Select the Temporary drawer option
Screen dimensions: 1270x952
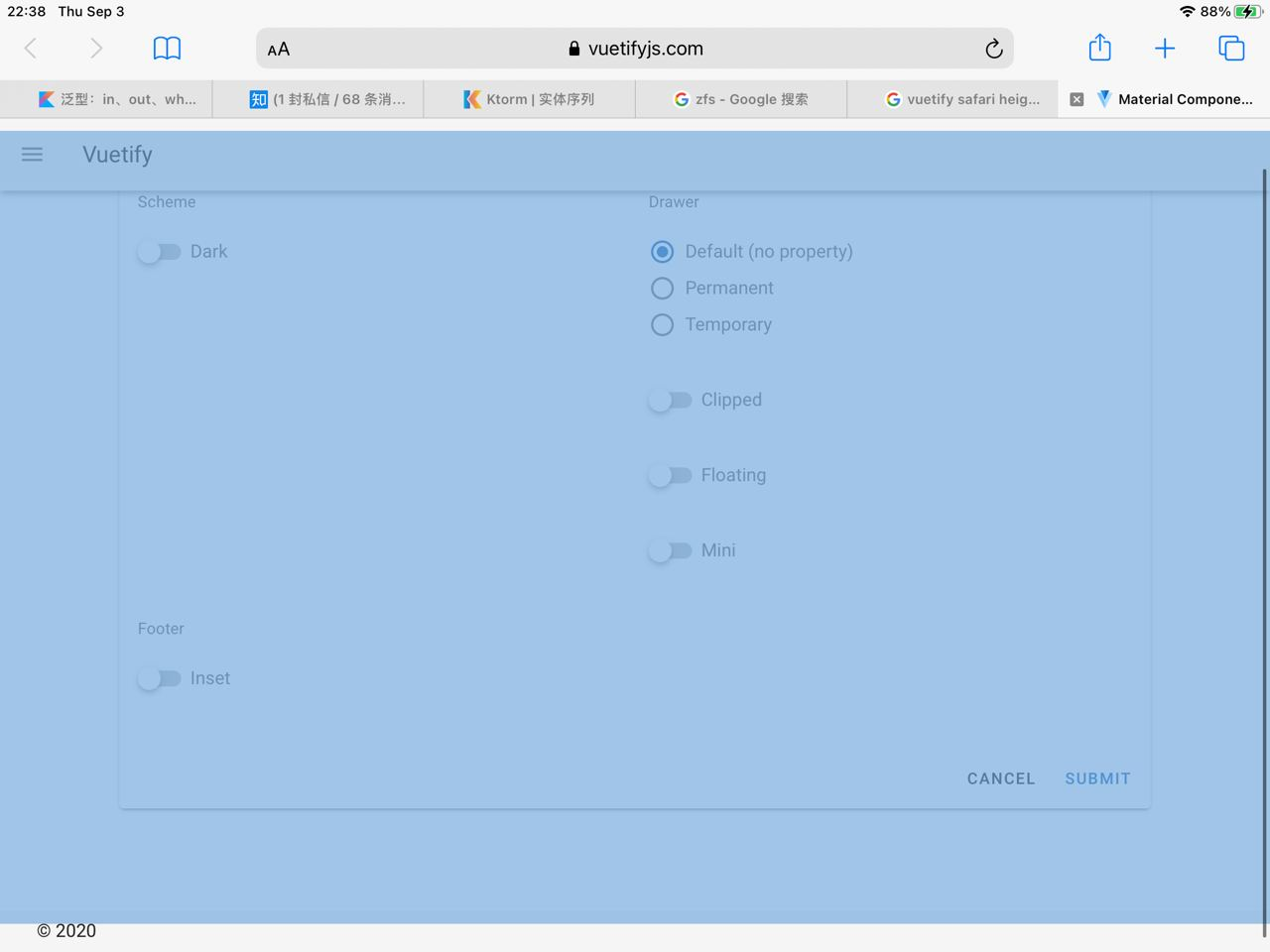point(662,324)
